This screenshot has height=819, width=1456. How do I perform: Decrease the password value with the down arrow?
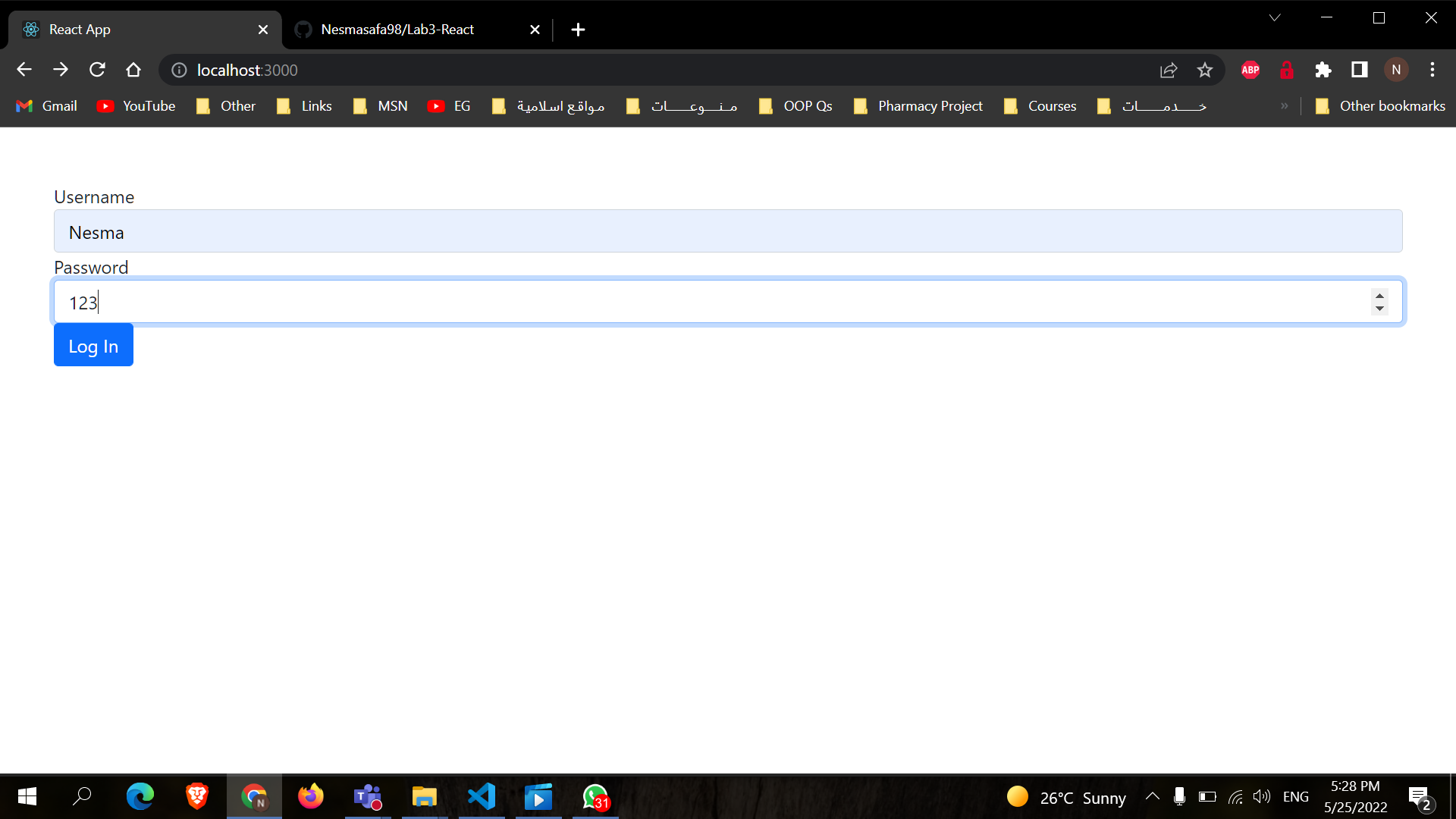coord(1379,309)
